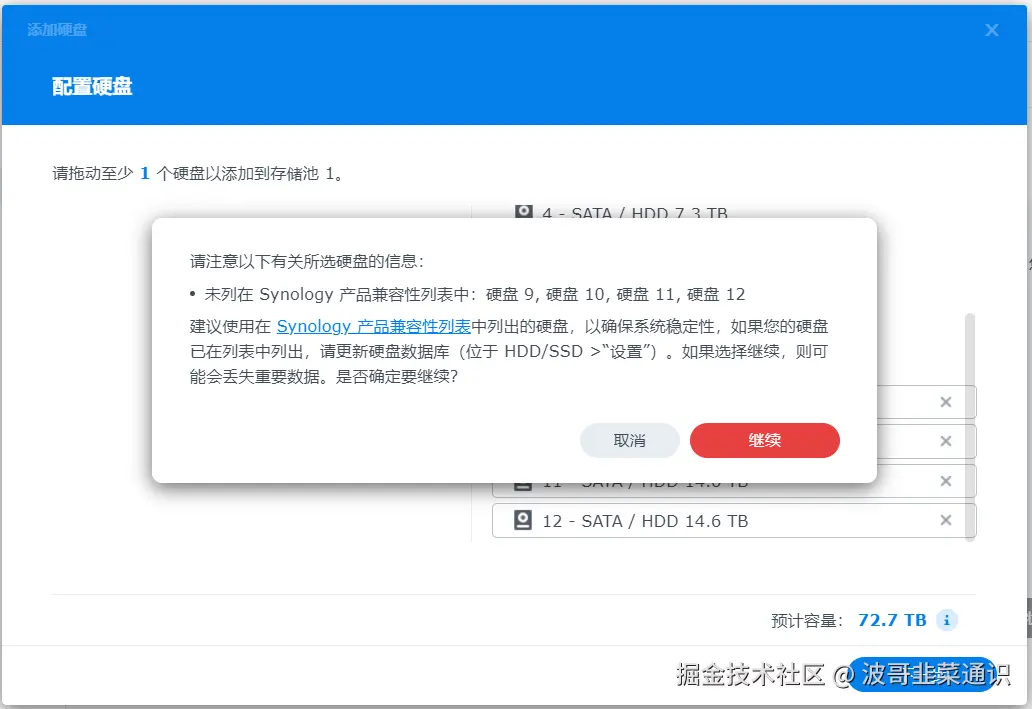Image resolution: width=1032 pixels, height=709 pixels.
Task: Click the 预计容量 72.7 TB value
Action: point(892,620)
